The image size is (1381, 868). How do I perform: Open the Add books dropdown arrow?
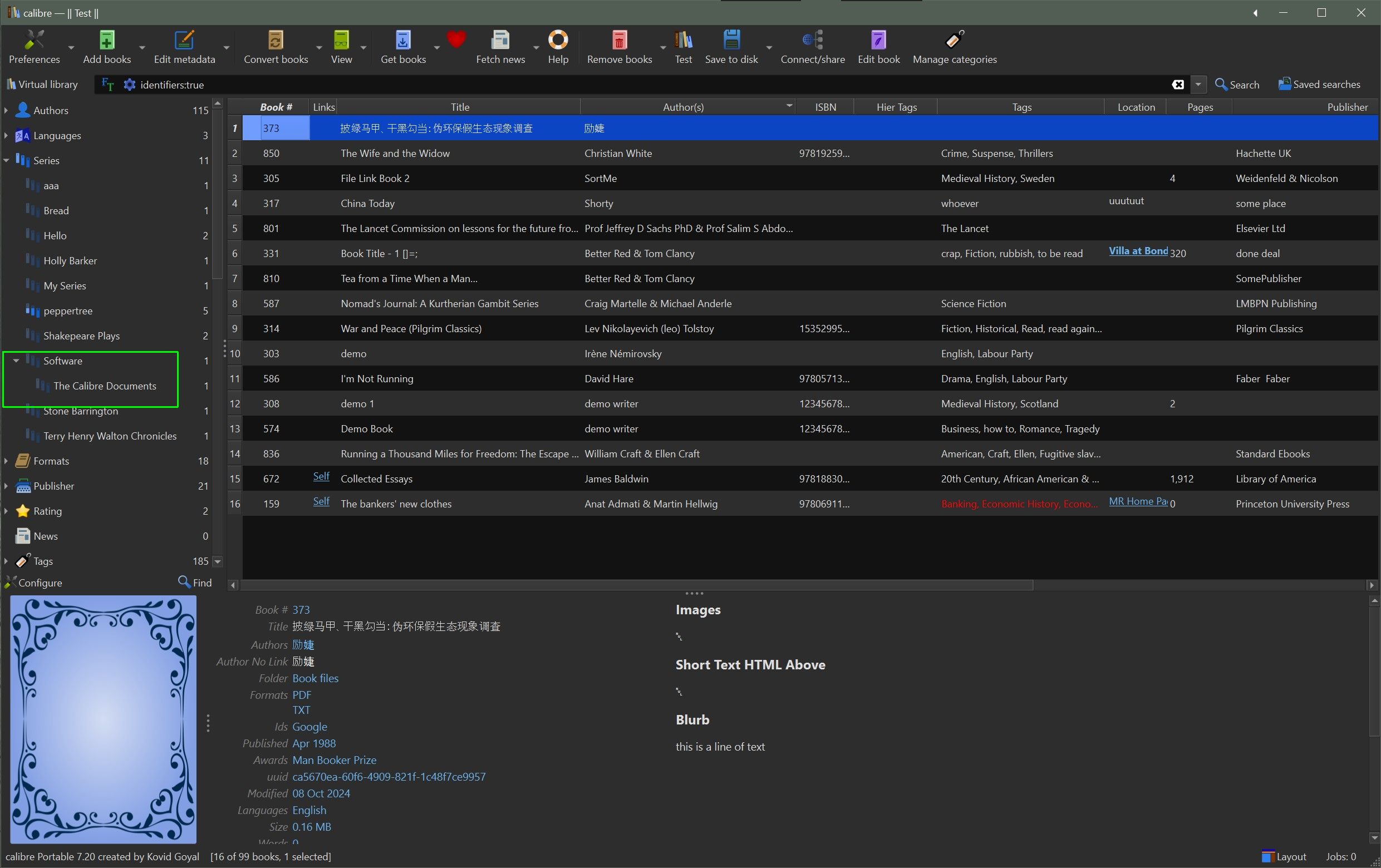[x=142, y=48]
